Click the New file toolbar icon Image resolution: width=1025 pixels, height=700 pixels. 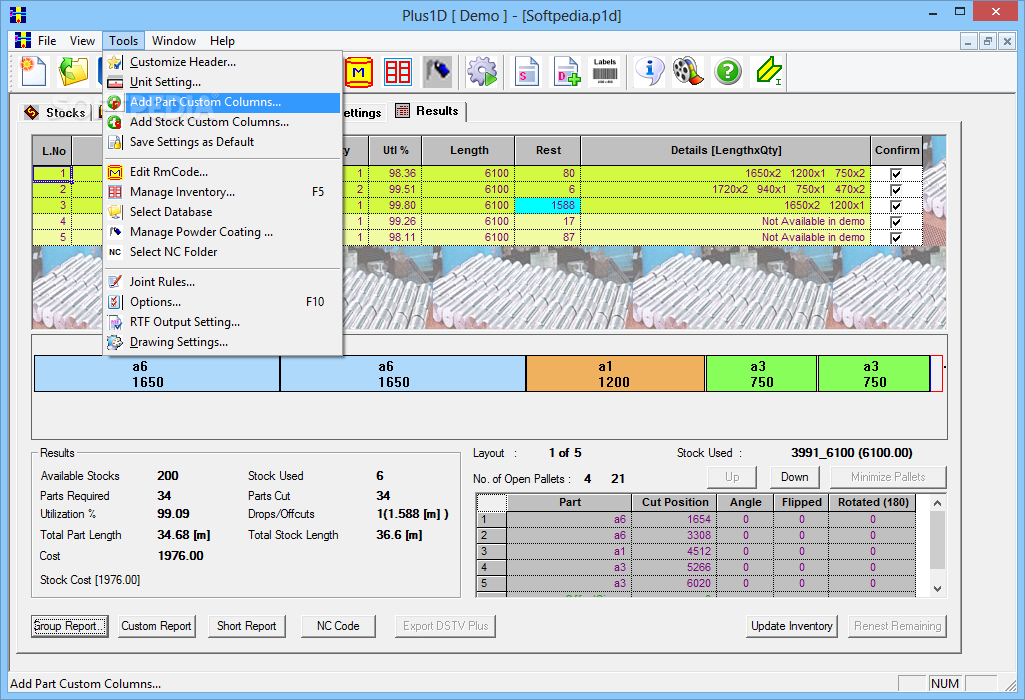point(33,71)
